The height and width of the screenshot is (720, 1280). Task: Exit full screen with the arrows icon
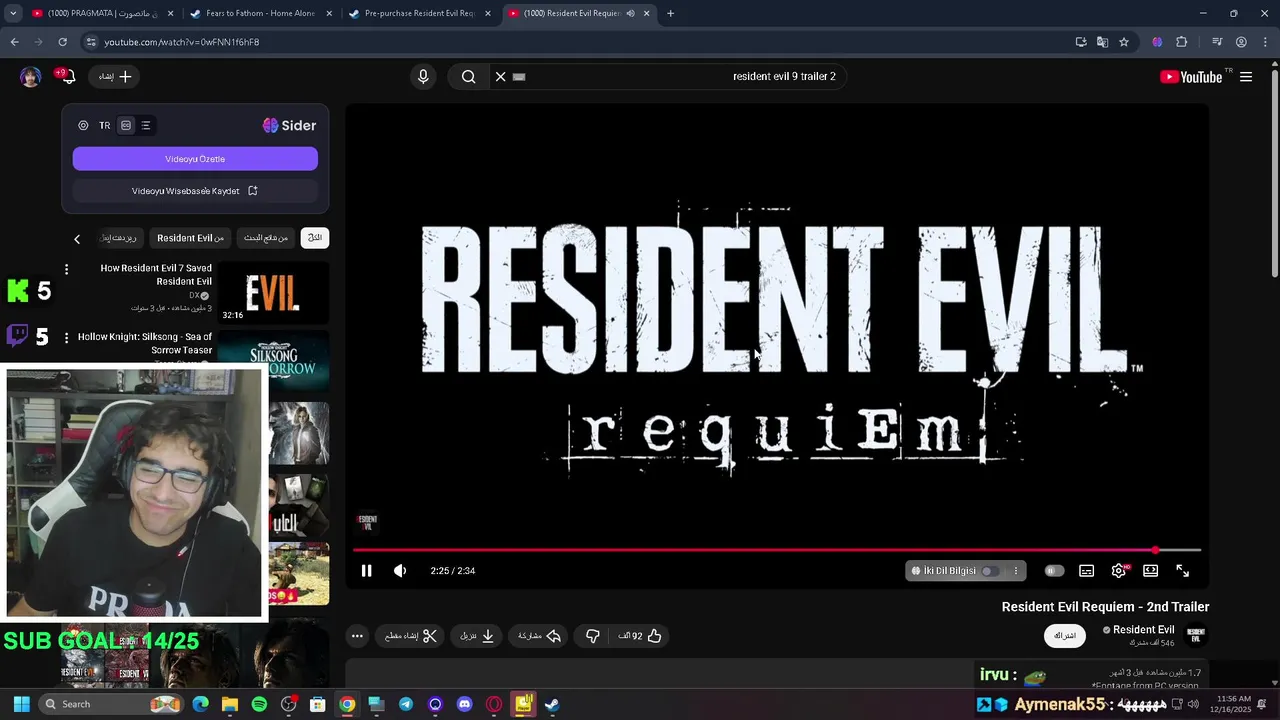1183,571
